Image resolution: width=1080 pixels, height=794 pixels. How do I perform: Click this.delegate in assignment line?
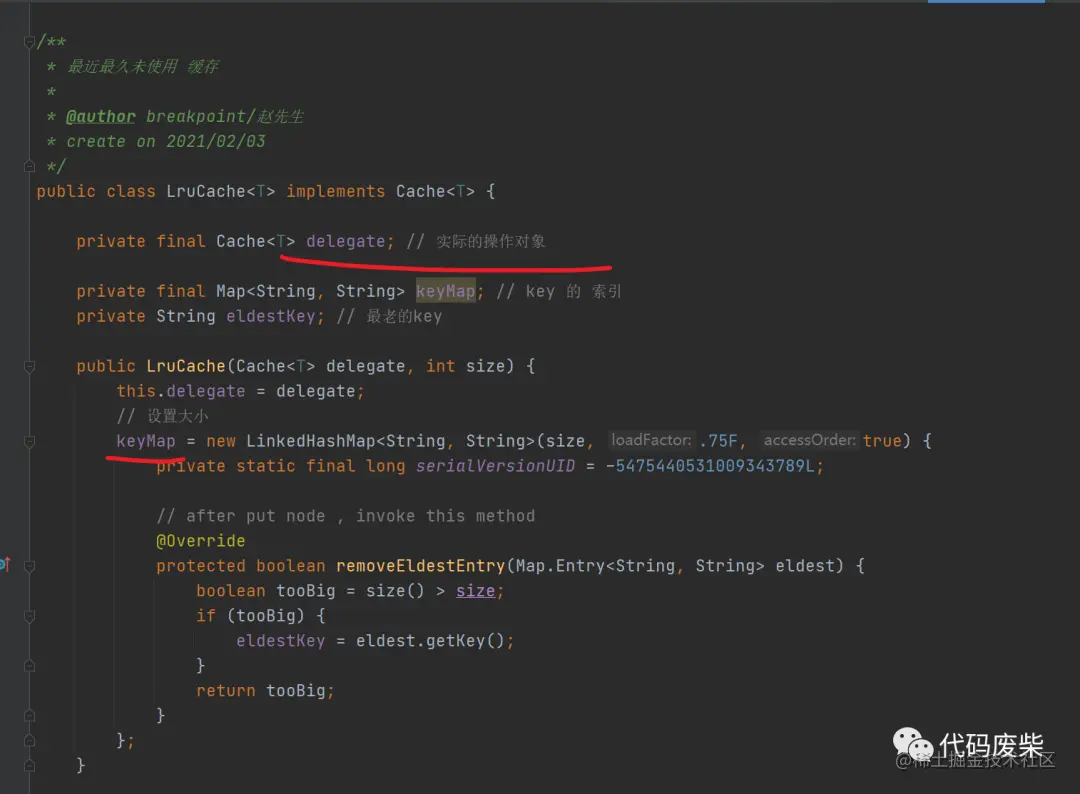180,391
